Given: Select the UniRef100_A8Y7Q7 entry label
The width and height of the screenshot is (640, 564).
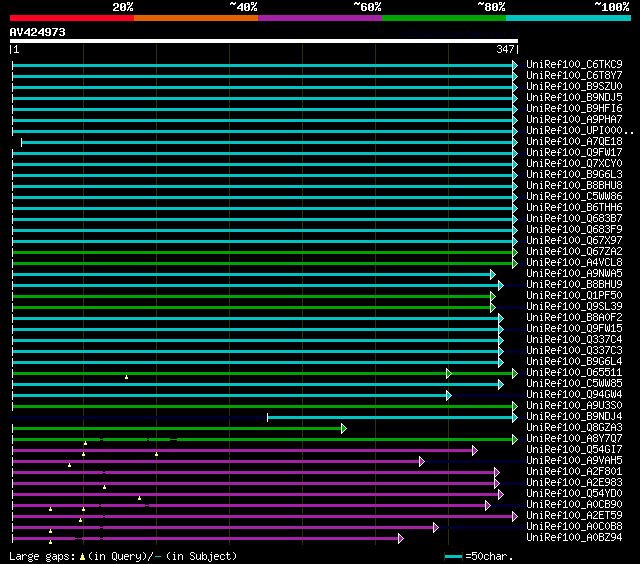Looking at the screenshot, I should tap(573, 439).
